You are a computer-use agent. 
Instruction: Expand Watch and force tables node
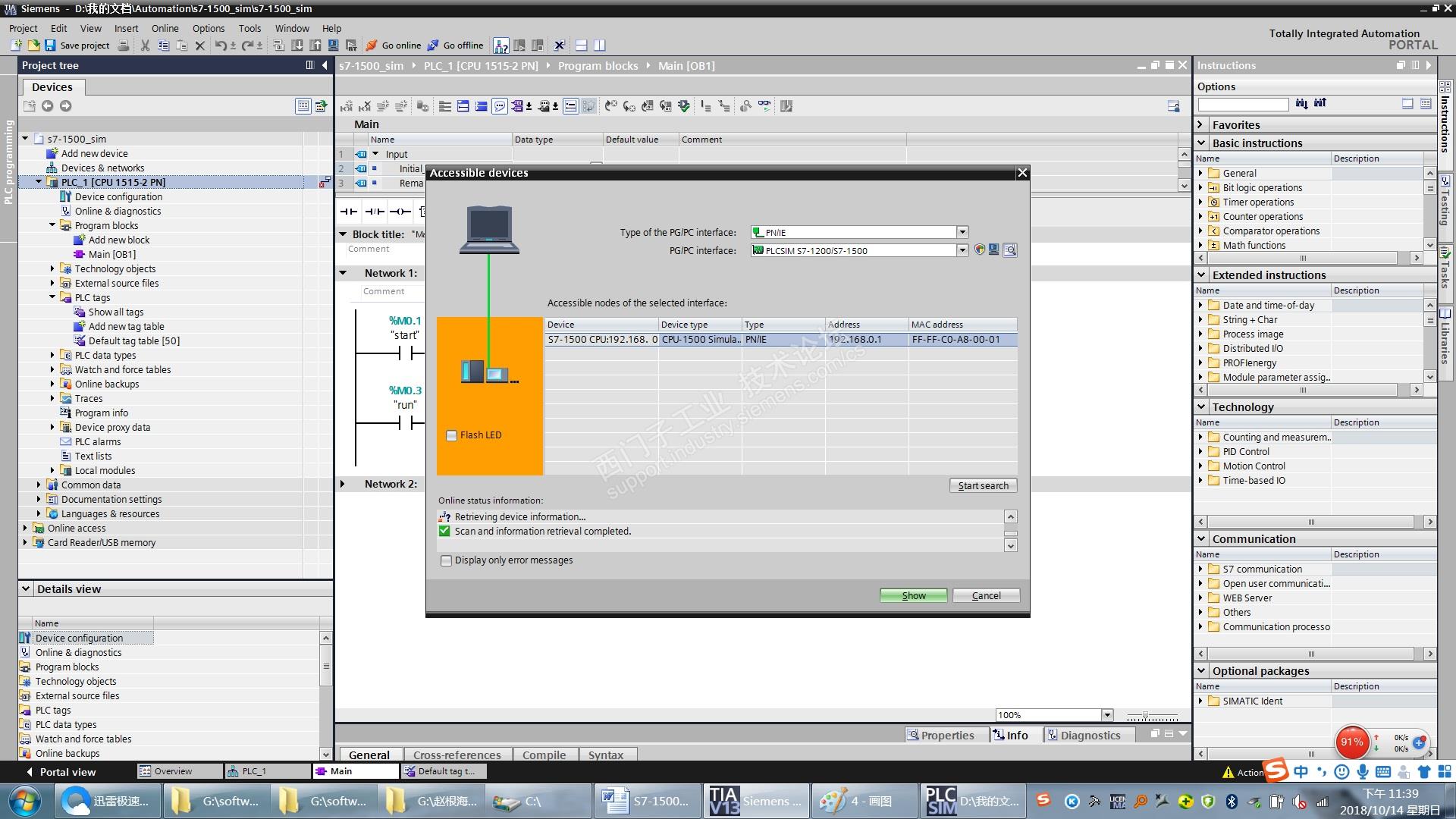(52, 369)
